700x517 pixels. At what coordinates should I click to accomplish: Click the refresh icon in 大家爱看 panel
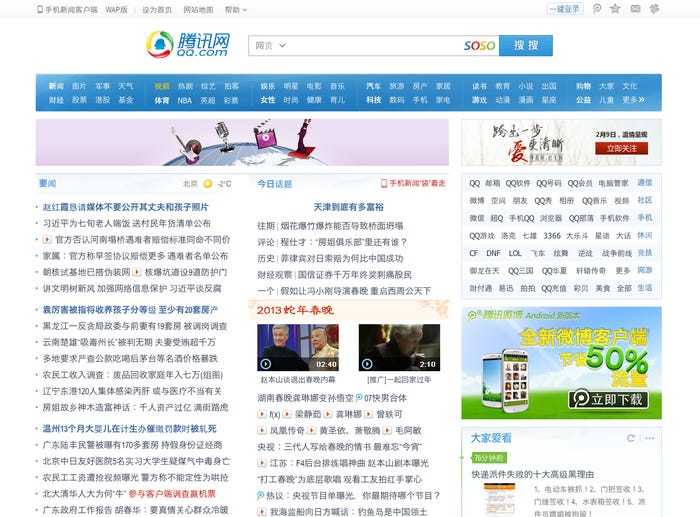tap(630, 438)
